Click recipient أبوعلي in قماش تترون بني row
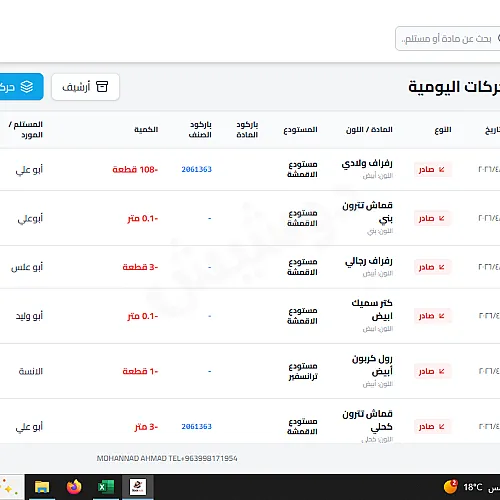Image resolution: width=500 pixels, height=500 pixels. 30,219
